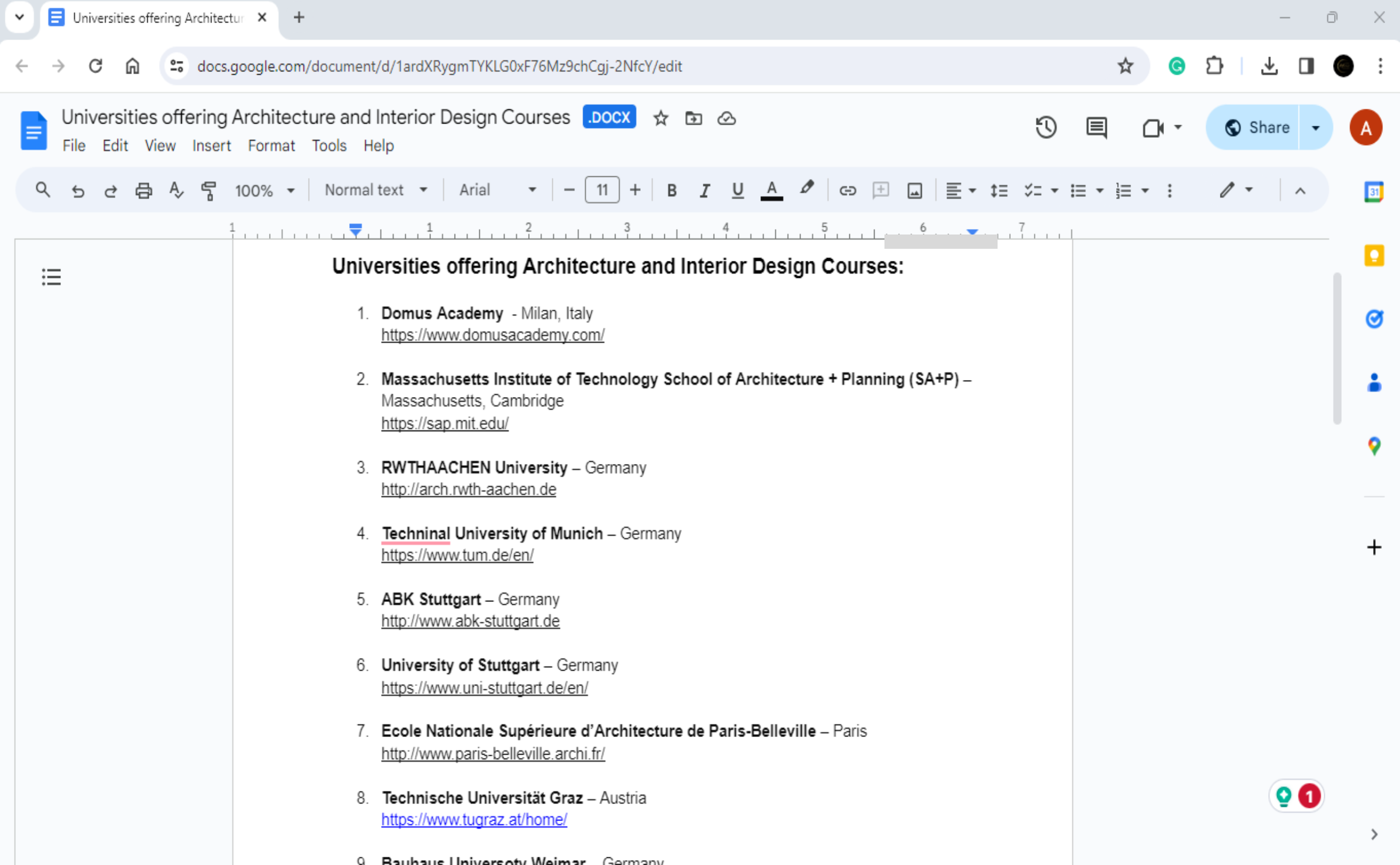Screen dimensions: 1400x865
Task: Click the Share button
Action: (1256, 127)
